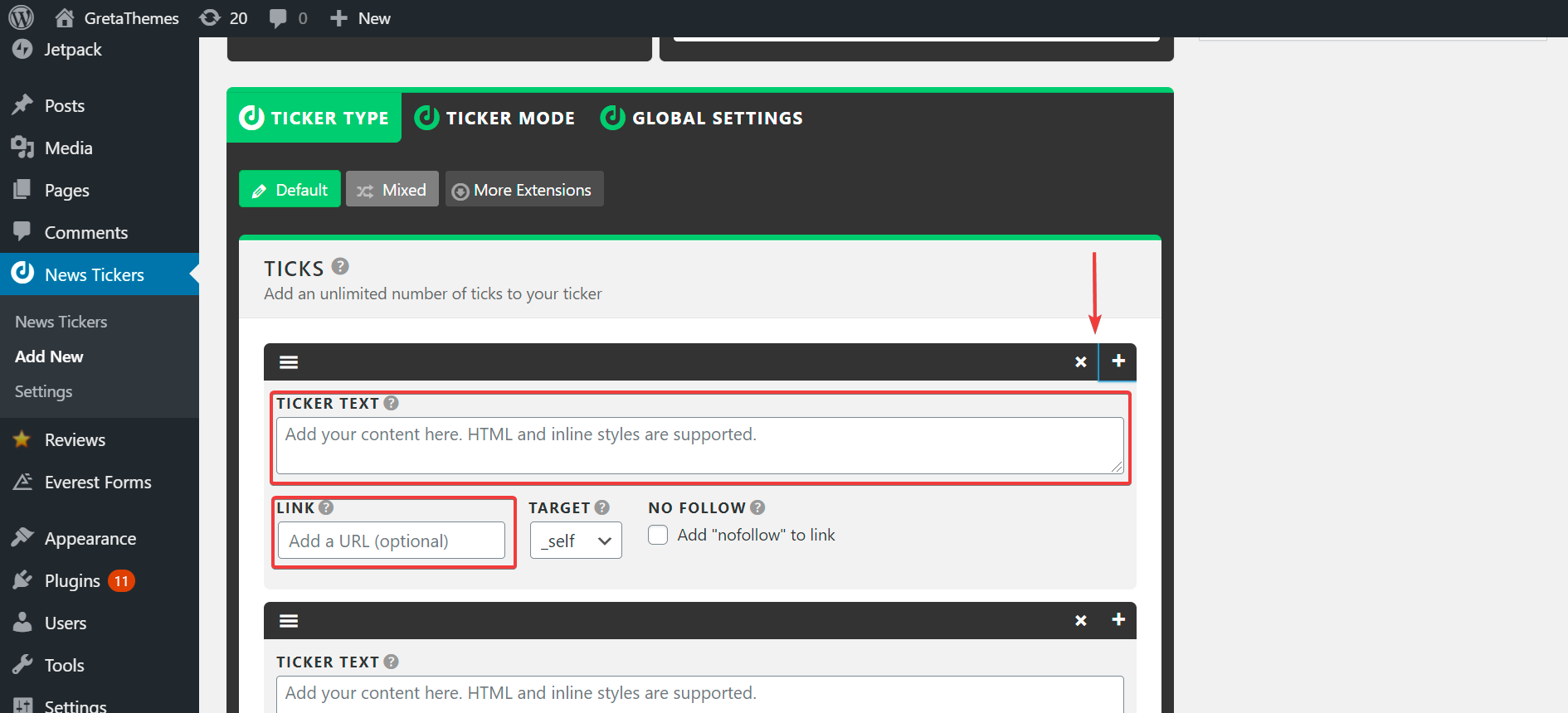Click the Jetpack lightning icon

coord(22,49)
